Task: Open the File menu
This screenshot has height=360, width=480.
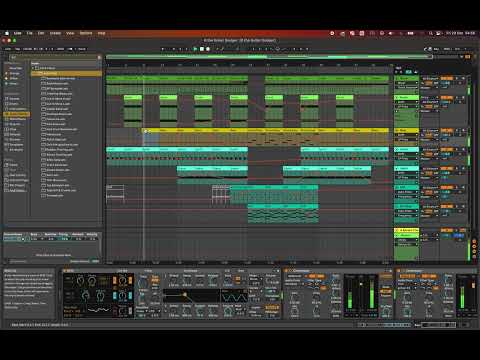Action: tap(30, 33)
